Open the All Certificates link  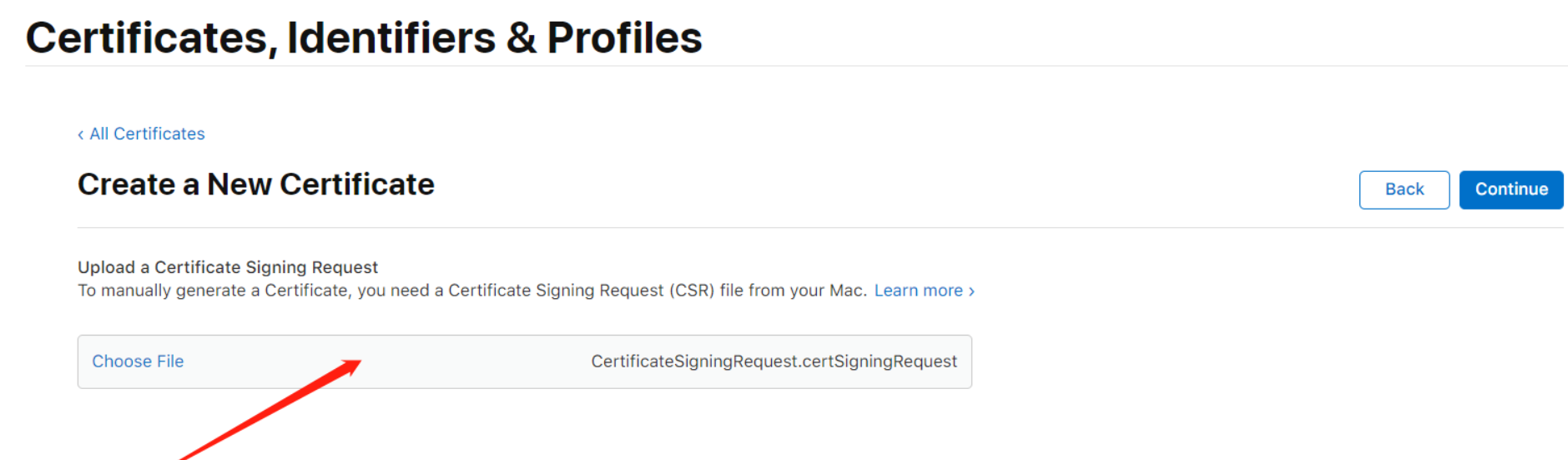147,134
